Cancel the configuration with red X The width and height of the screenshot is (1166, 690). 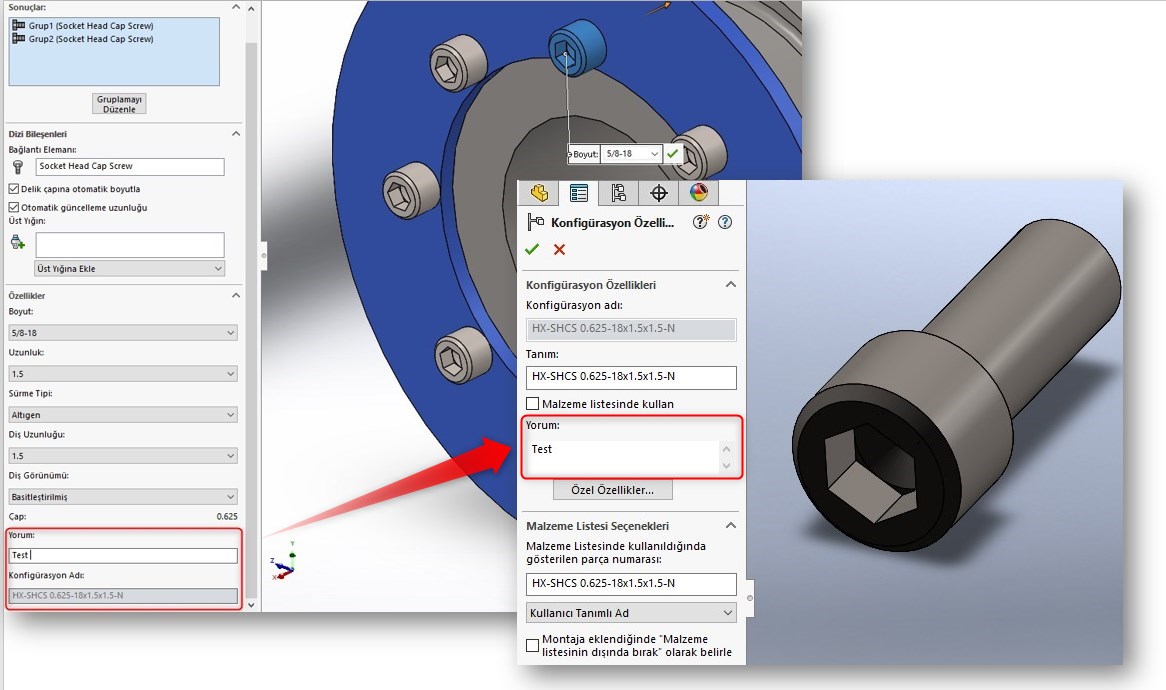pyautogui.click(x=559, y=250)
